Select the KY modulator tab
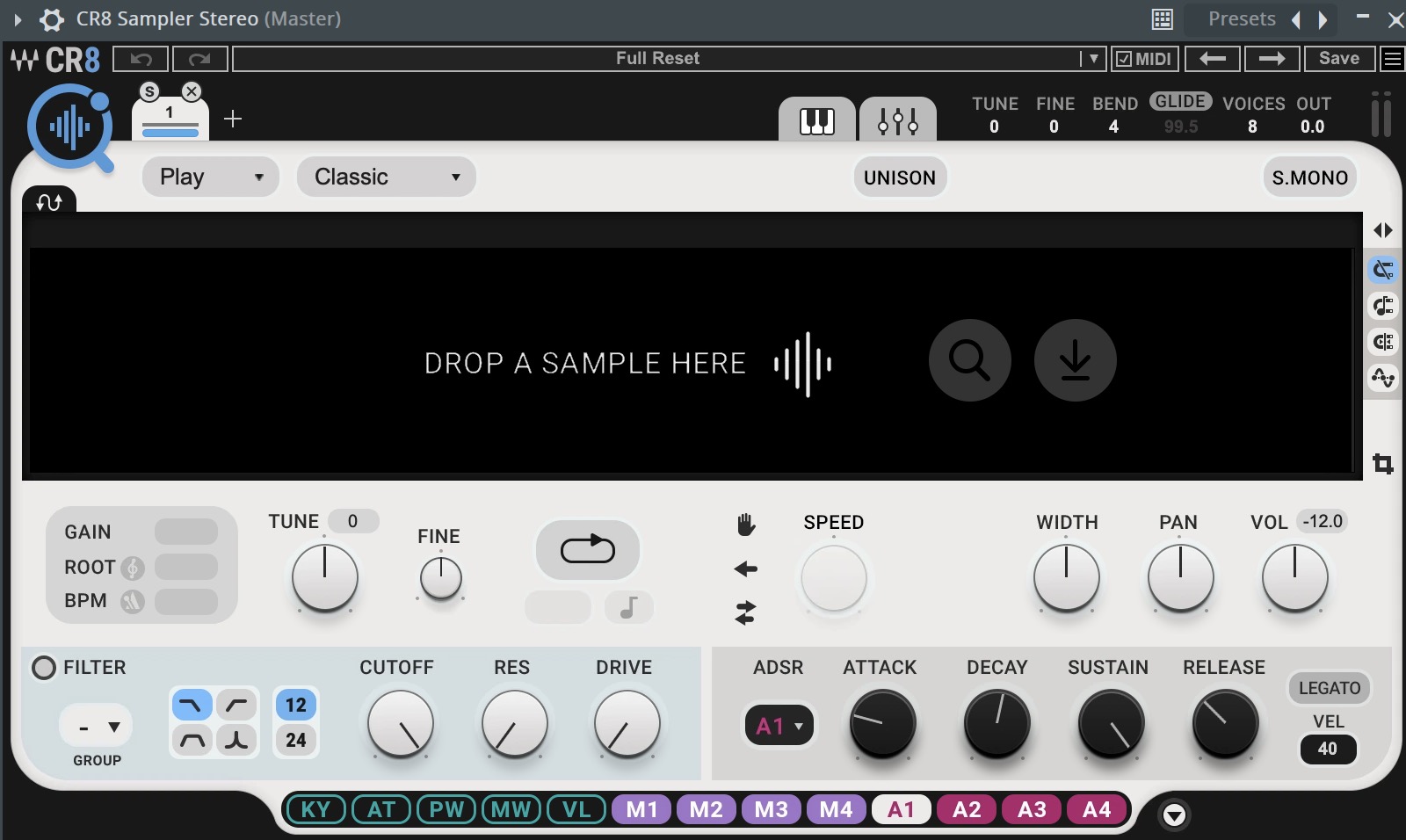 tap(315, 809)
